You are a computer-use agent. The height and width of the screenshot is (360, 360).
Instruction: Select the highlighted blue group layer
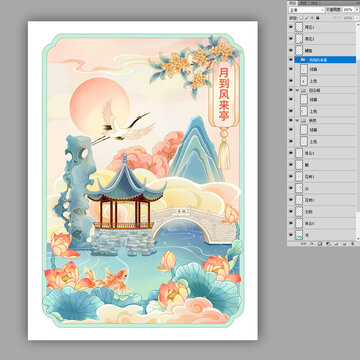(x=325, y=60)
